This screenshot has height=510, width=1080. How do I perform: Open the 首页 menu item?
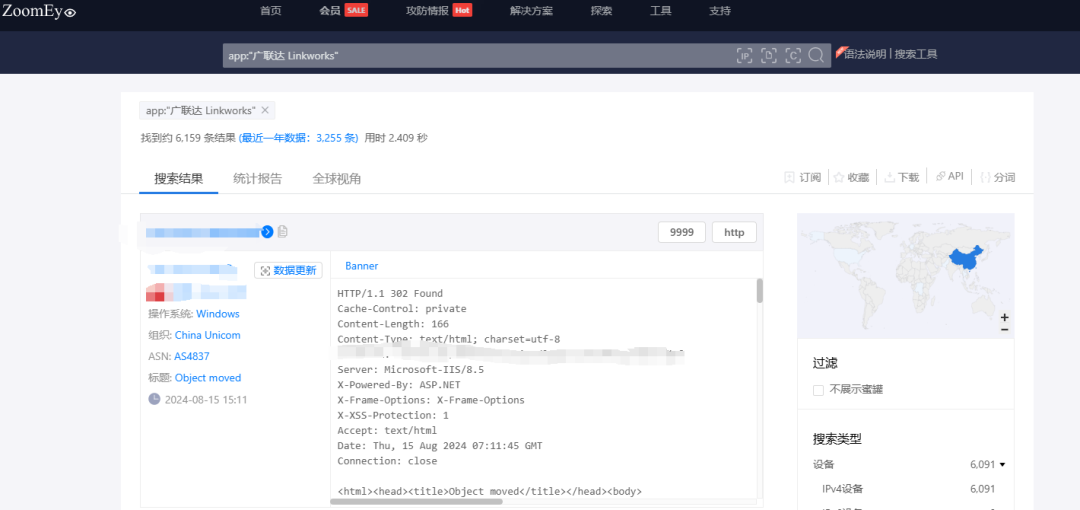pyautogui.click(x=271, y=11)
